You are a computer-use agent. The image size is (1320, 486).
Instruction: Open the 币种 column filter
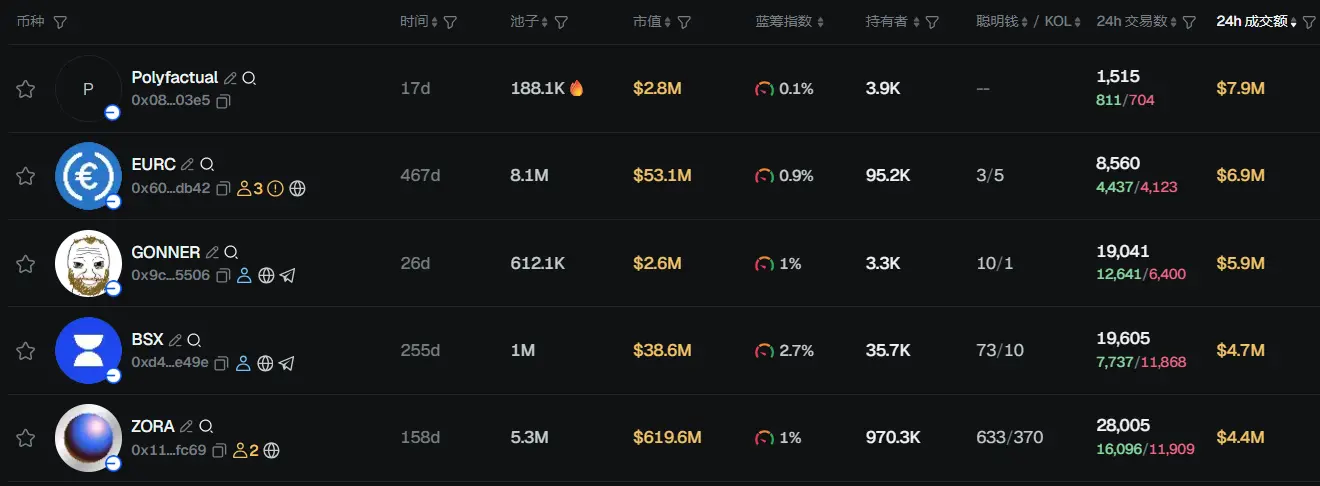(60, 22)
